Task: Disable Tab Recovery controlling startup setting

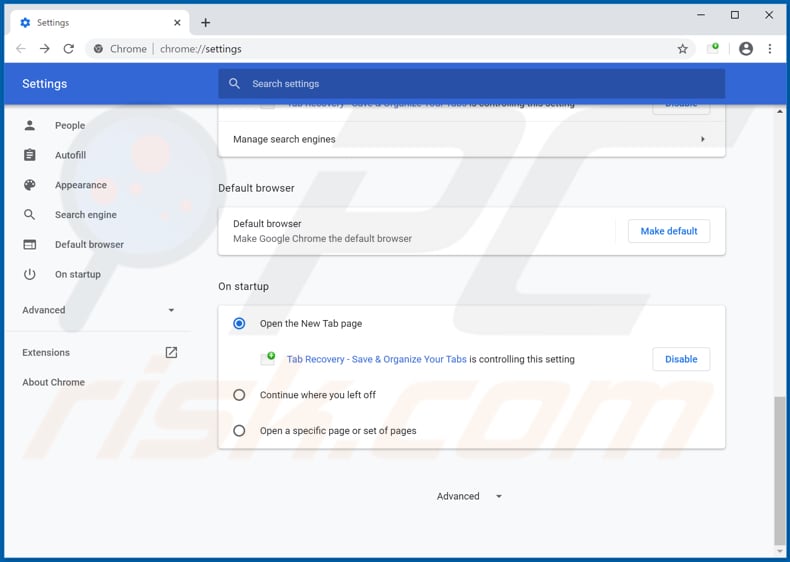Action: [681, 359]
